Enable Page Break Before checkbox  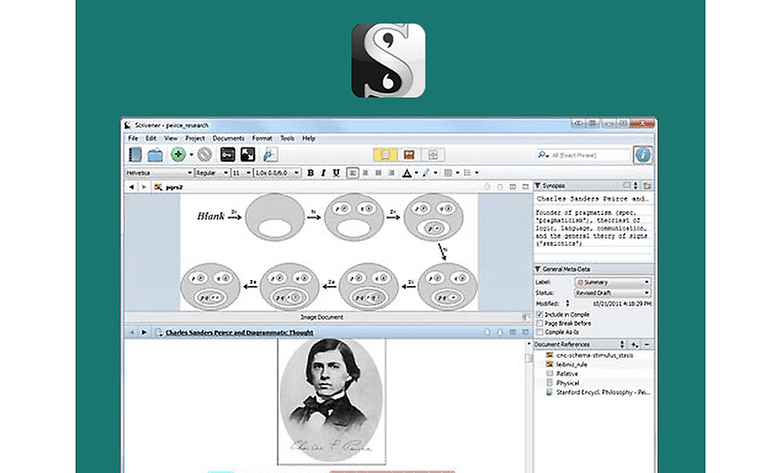coord(540,323)
